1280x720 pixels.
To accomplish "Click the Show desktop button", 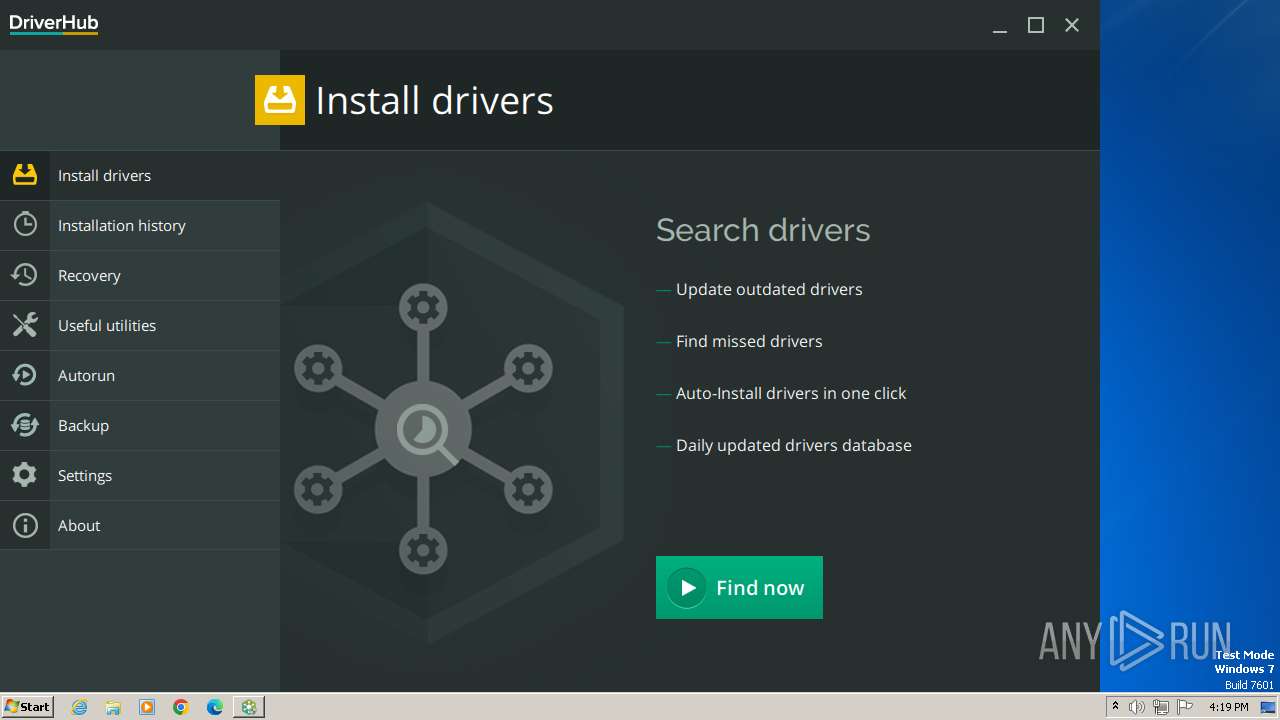I will (1269, 707).
